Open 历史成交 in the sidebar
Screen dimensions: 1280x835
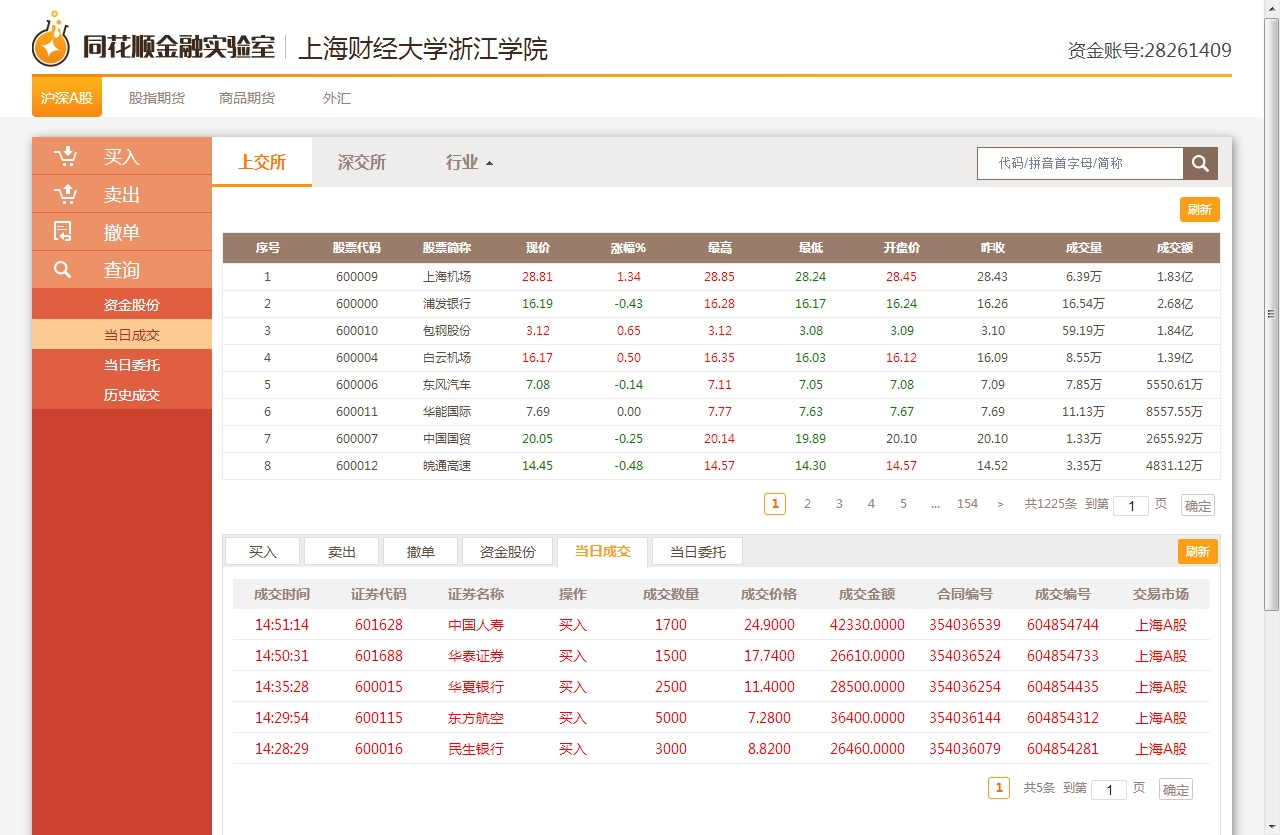coord(132,395)
